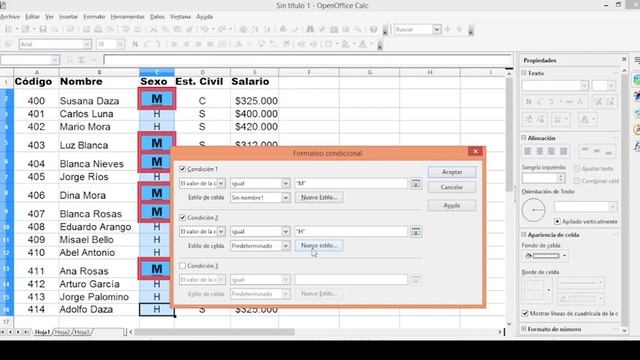Close the Formateo condicional dialog
The width and height of the screenshot is (640, 360).
(x=476, y=151)
